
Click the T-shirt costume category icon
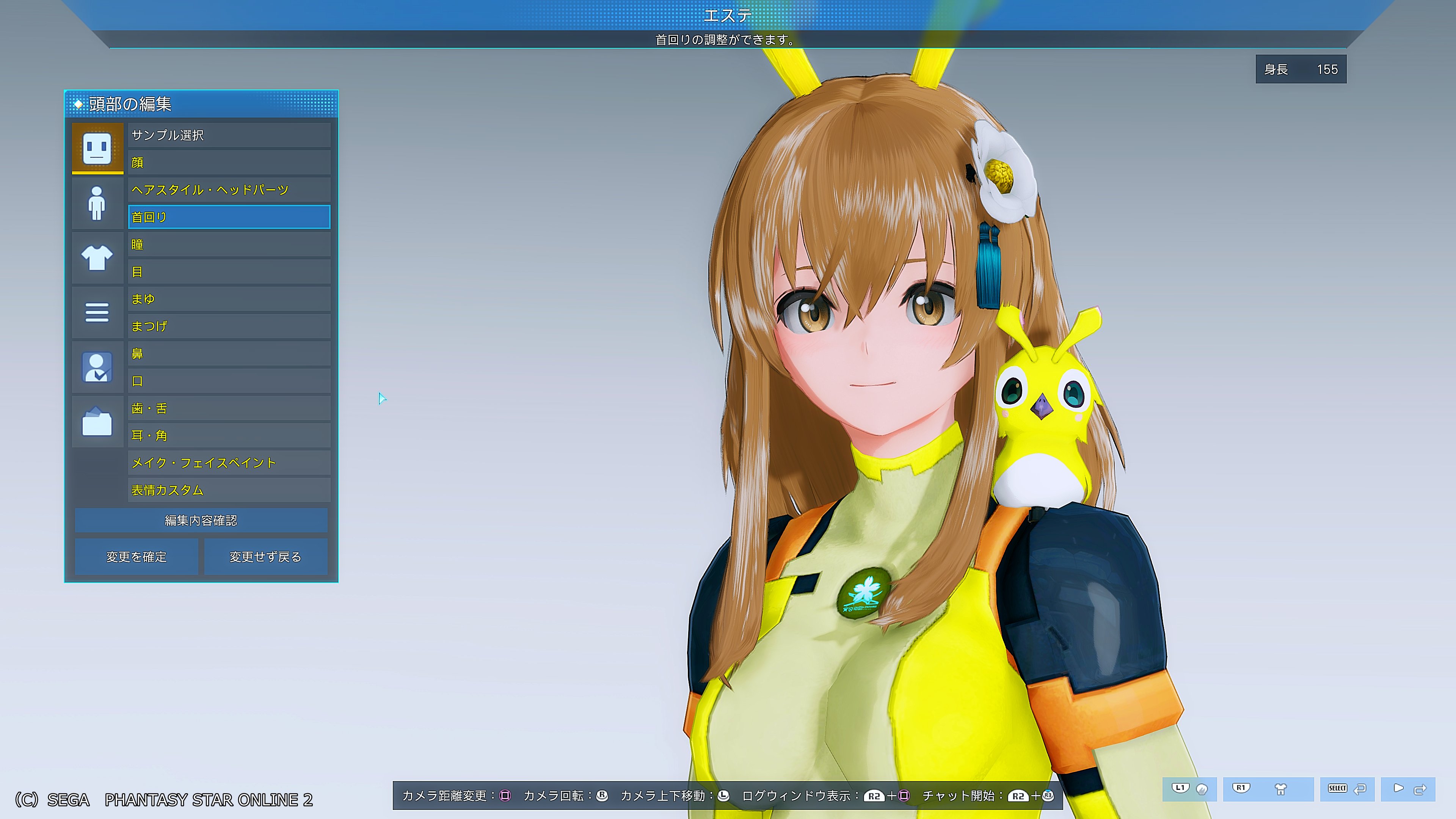click(x=97, y=258)
